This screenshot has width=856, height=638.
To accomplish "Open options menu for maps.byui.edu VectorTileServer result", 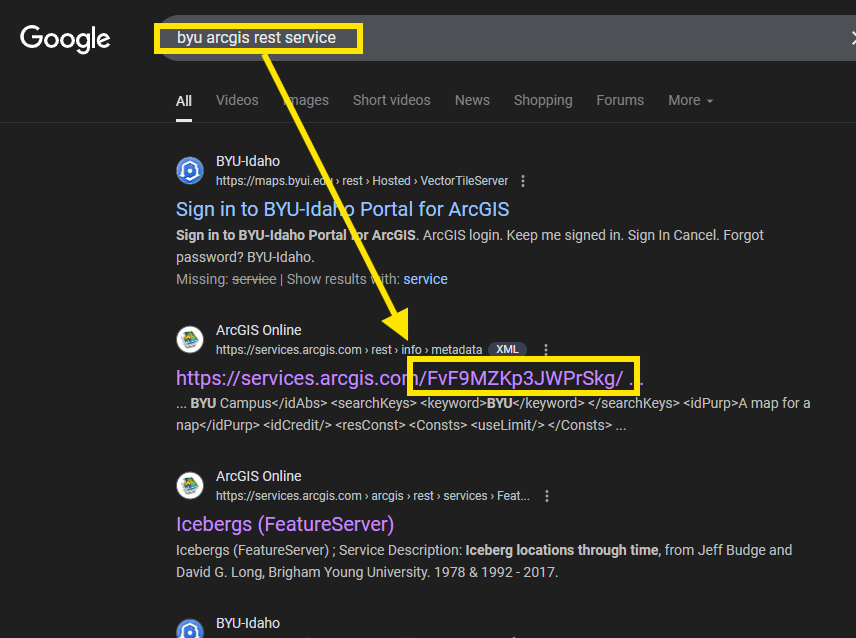I will tap(523, 181).
